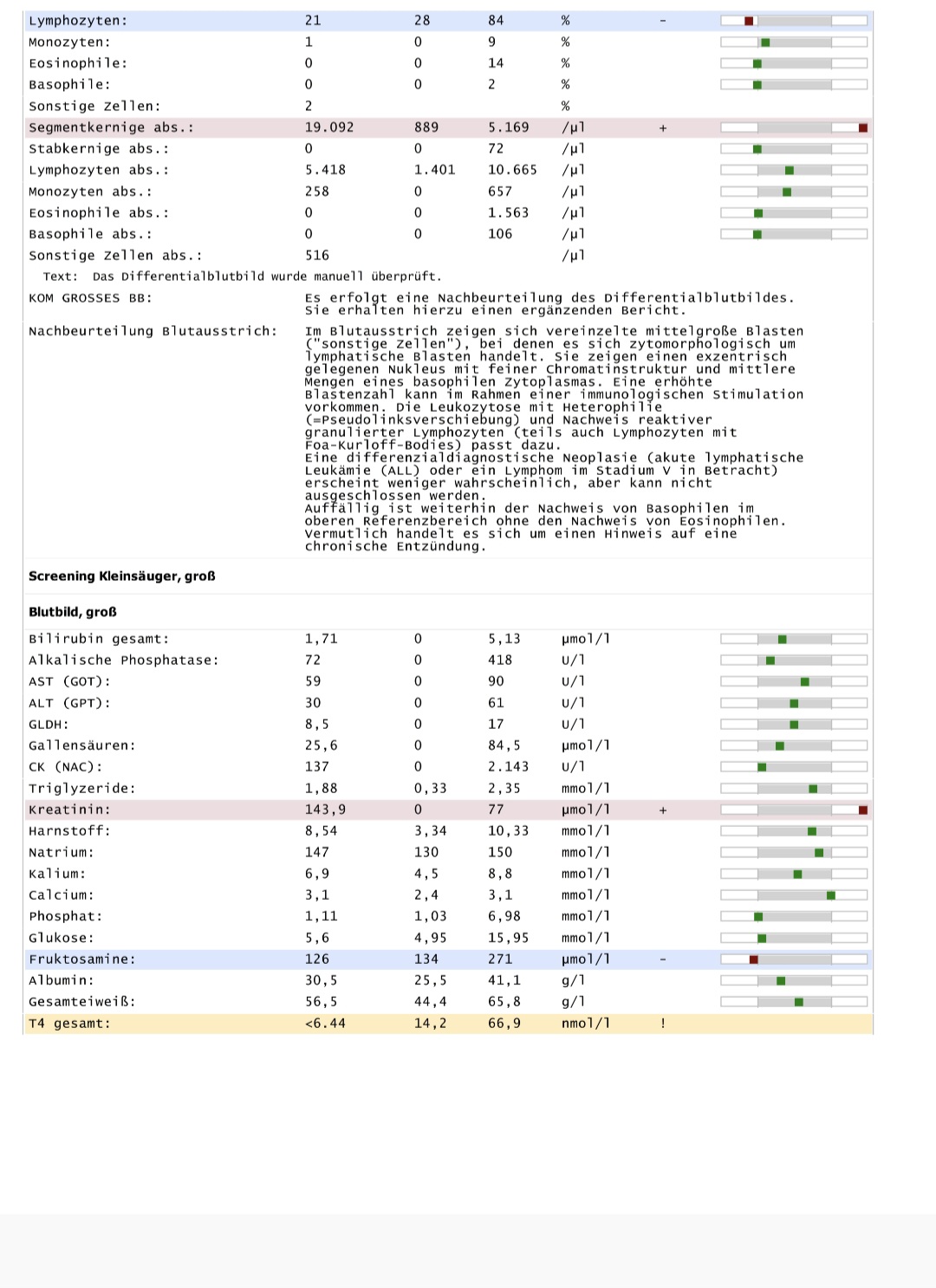Viewport: 936px width, 1288px height.
Task: Click the 'Nachbeurteilung Blutausstrich:' label
Action: coord(153,331)
